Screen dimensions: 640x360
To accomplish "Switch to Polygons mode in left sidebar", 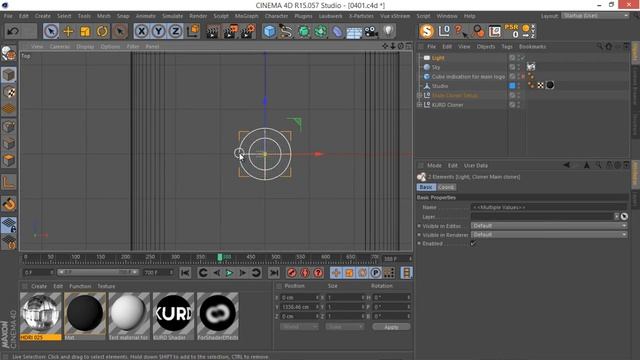I will pyautogui.click(x=9, y=160).
